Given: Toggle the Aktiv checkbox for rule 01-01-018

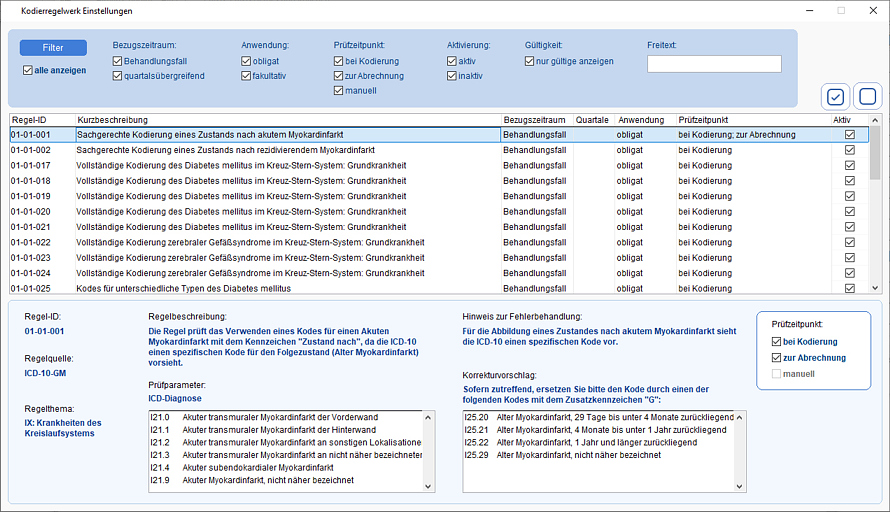Looking at the screenshot, I should coord(850,181).
